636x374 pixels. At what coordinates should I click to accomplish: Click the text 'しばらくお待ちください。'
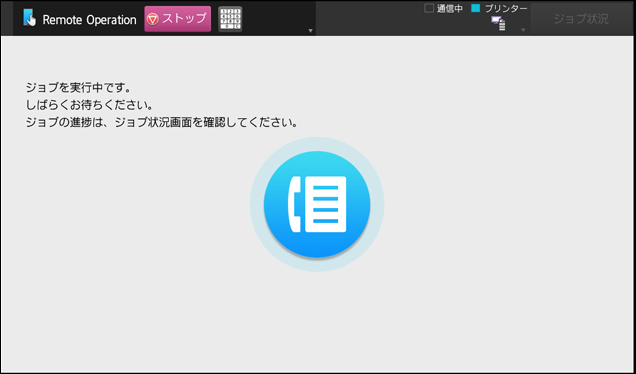click(x=90, y=105)
